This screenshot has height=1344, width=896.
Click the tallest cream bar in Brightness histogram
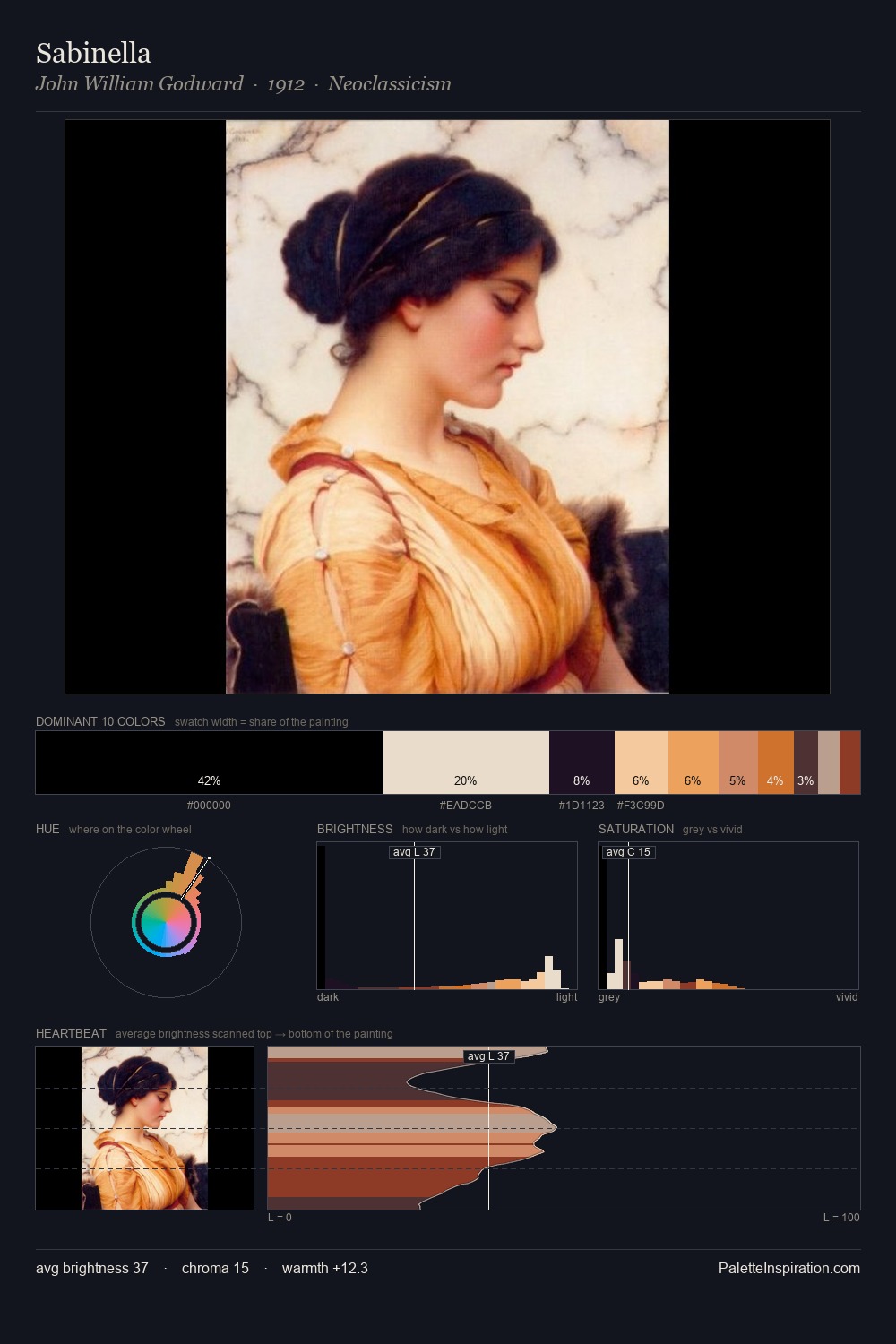click(549, 972)
